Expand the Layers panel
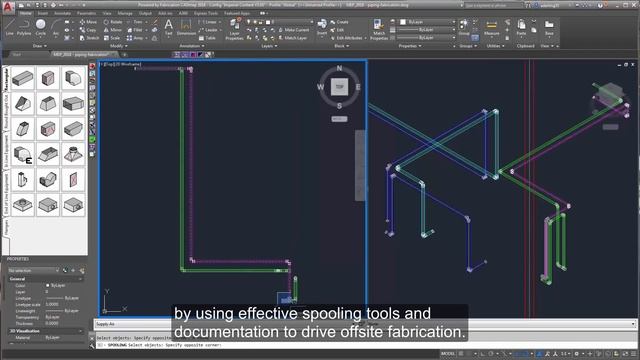Viewport: 640px width, 360px height. click(x=269, y=46)
